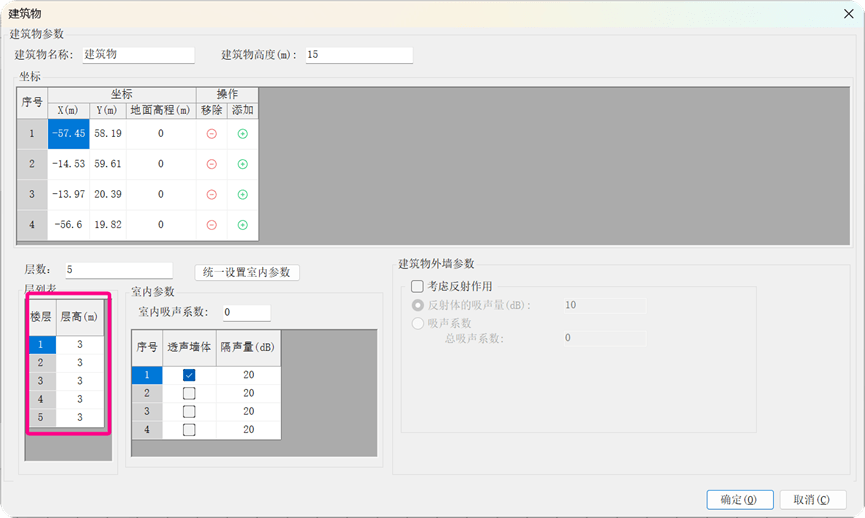Remove coordinate row 2 with minus icon
This screenshot has width=865, height=518.
point(211,164)
